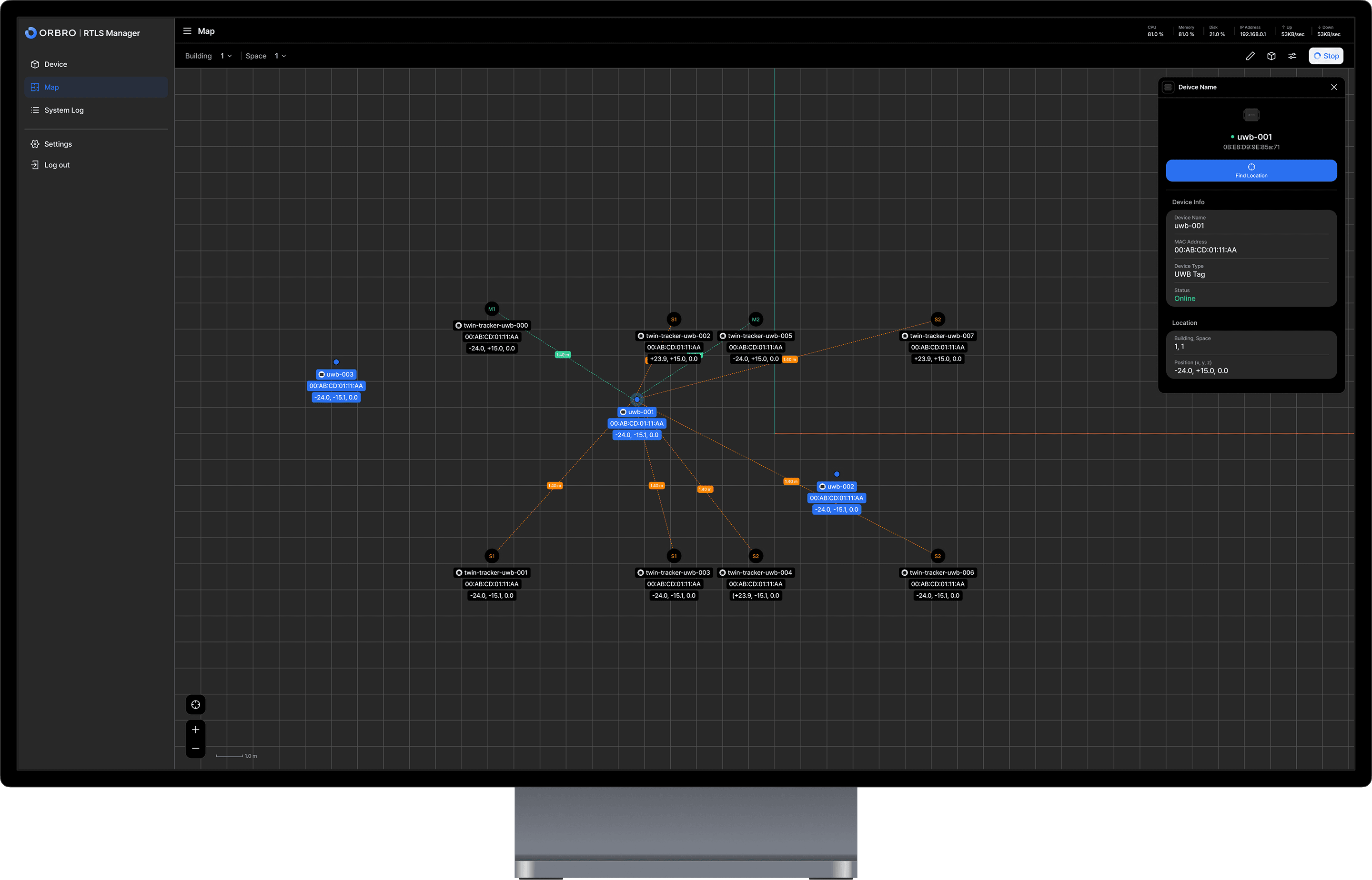Switch to 3D view using the cube icon
1372x880 pixels.
[x=1271, y=55]
